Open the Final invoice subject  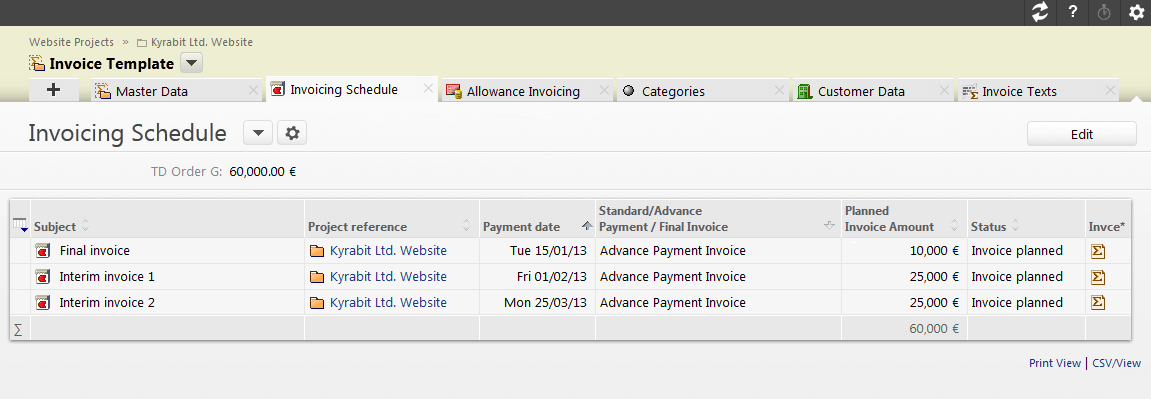click(x=95, y=251)
